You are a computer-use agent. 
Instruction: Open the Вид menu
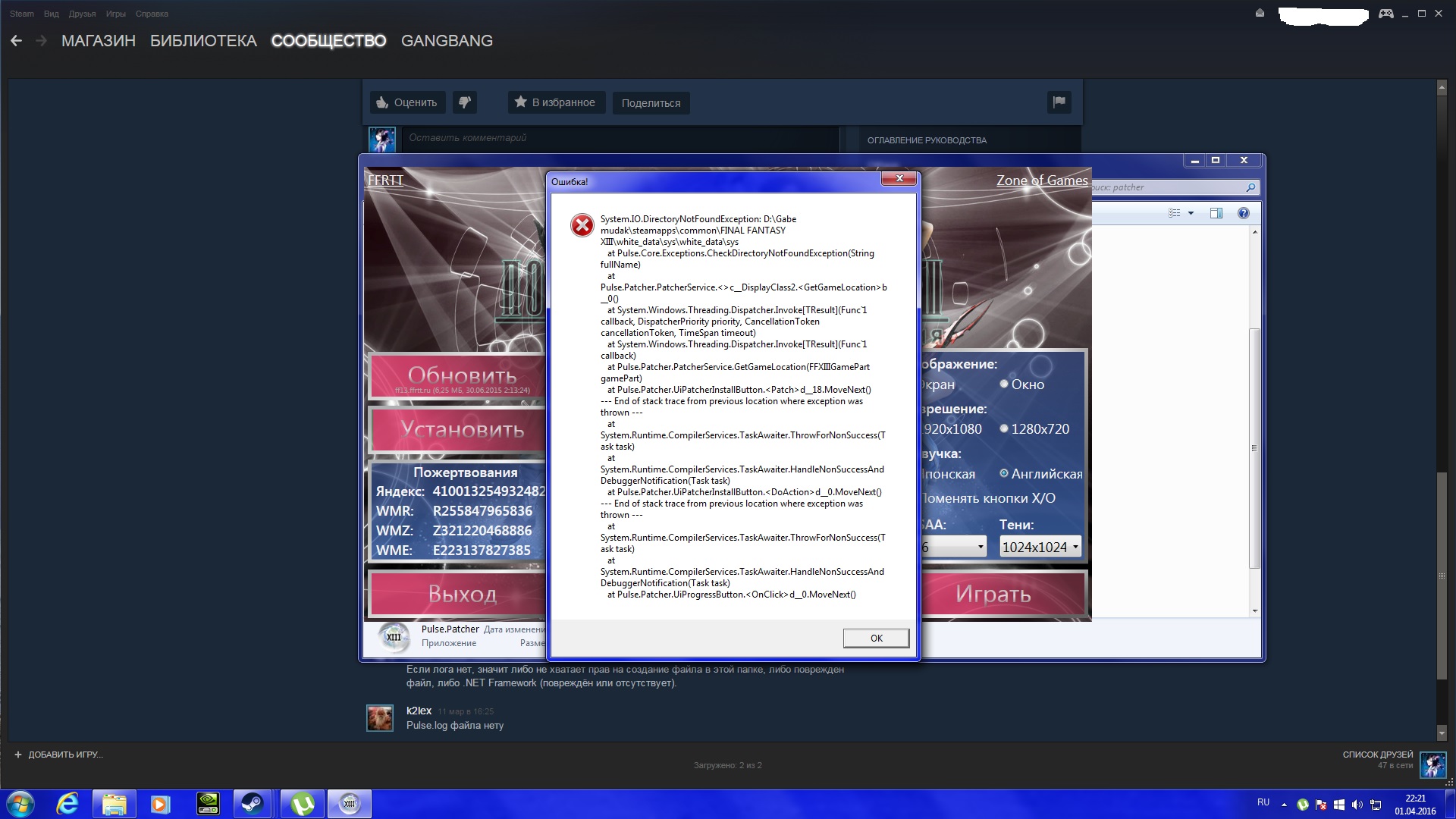[x=52, y=14]
